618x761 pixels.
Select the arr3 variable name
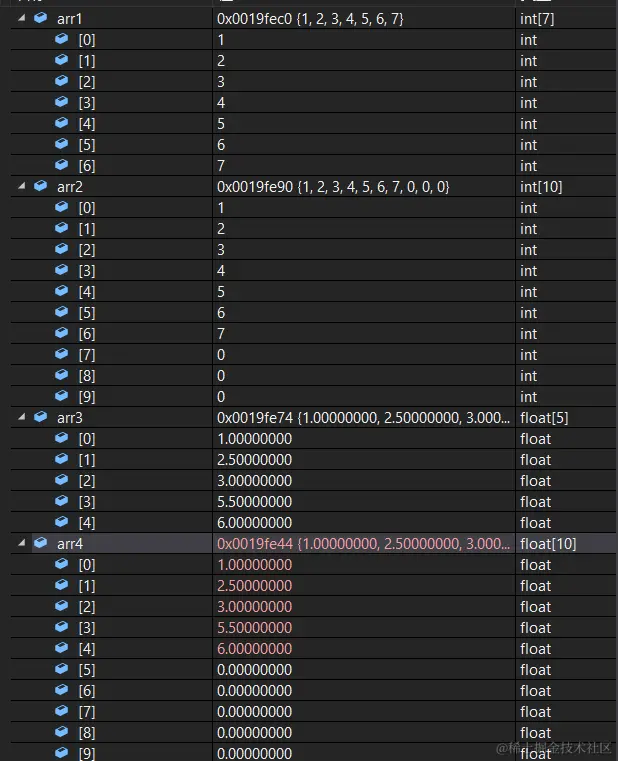(x=69, y=418)
